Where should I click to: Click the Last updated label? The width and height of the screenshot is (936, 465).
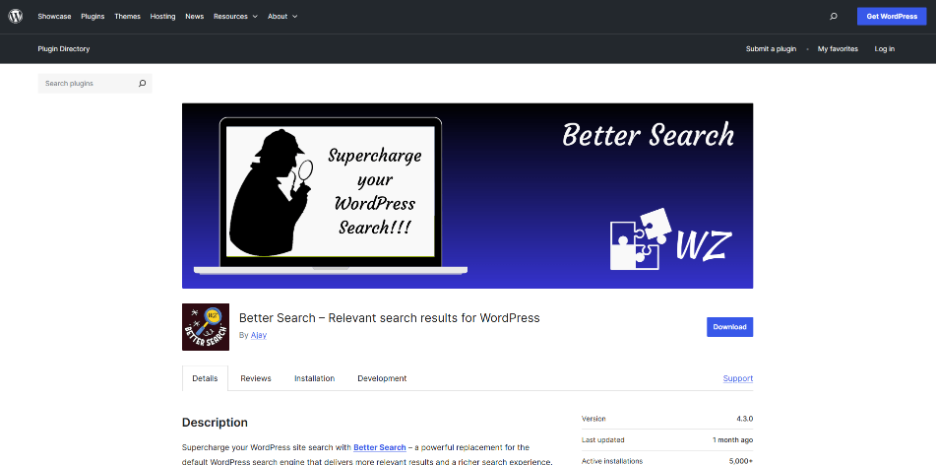(x=603, y=440)
